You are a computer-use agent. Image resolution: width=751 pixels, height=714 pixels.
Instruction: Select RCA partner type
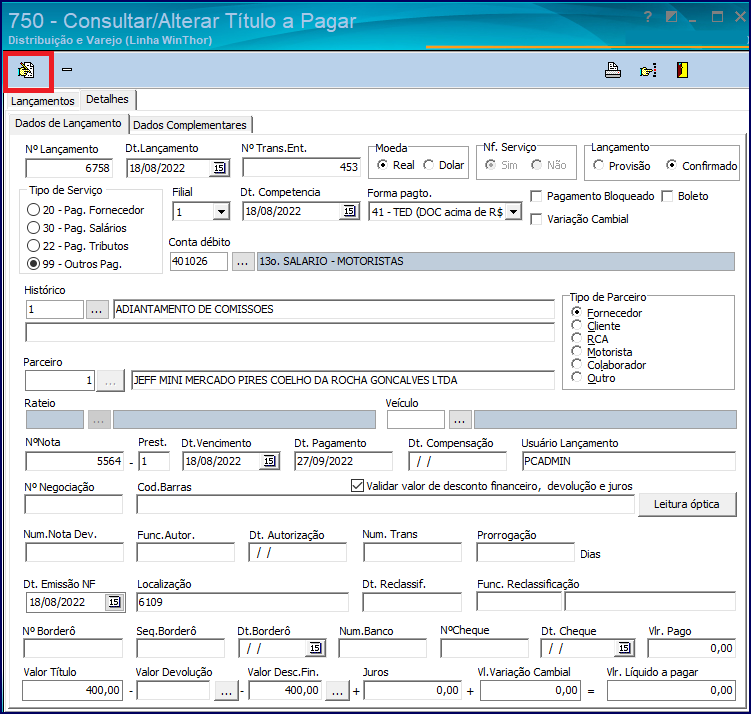tap(577, 339)
